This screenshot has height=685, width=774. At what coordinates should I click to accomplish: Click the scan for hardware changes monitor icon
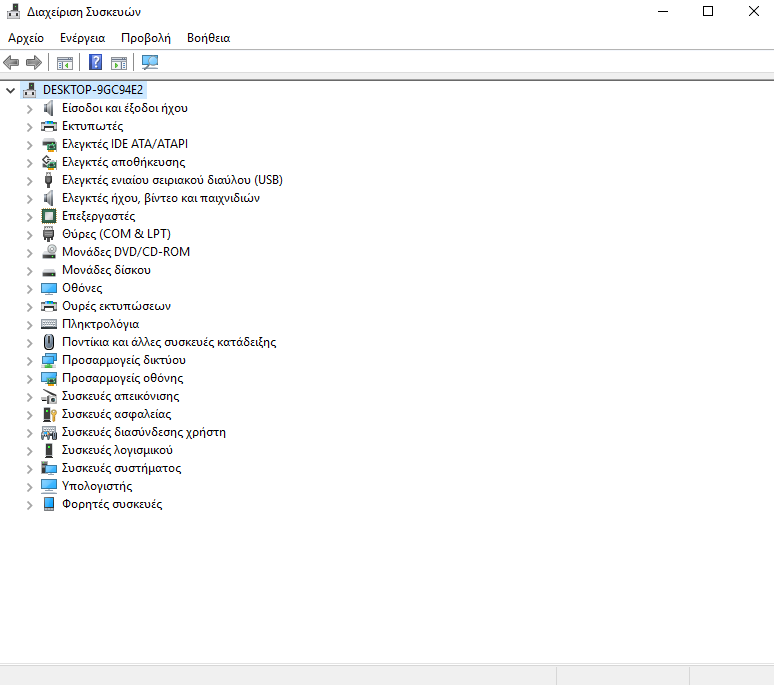(x=150, y=63)
